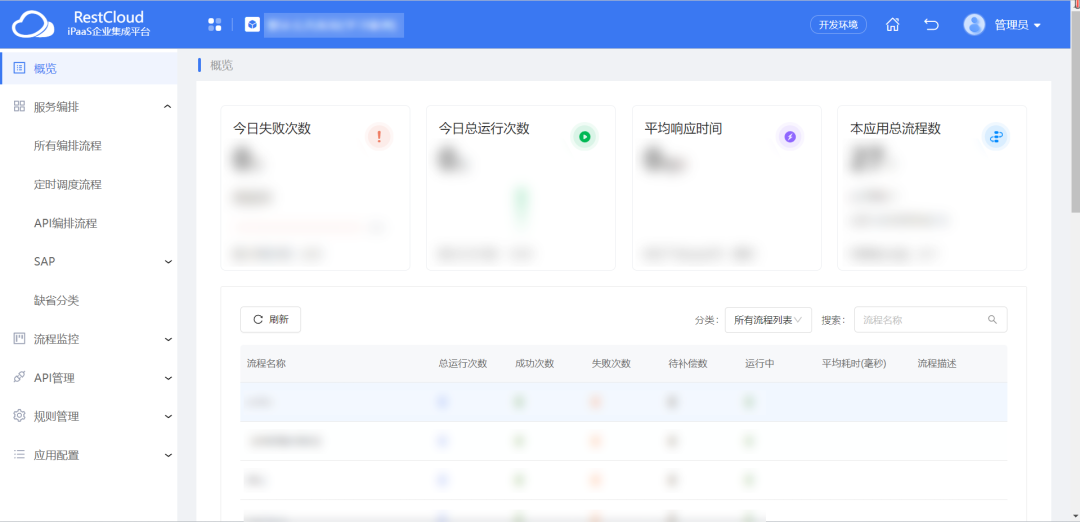The width and height of the screenshot is (1080, 522).
Task: Click the 开发环境 environment button
Action: [838, 25]
